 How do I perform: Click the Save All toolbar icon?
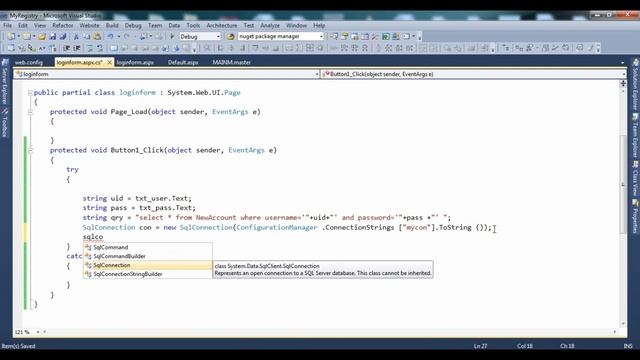pos(63,36)
